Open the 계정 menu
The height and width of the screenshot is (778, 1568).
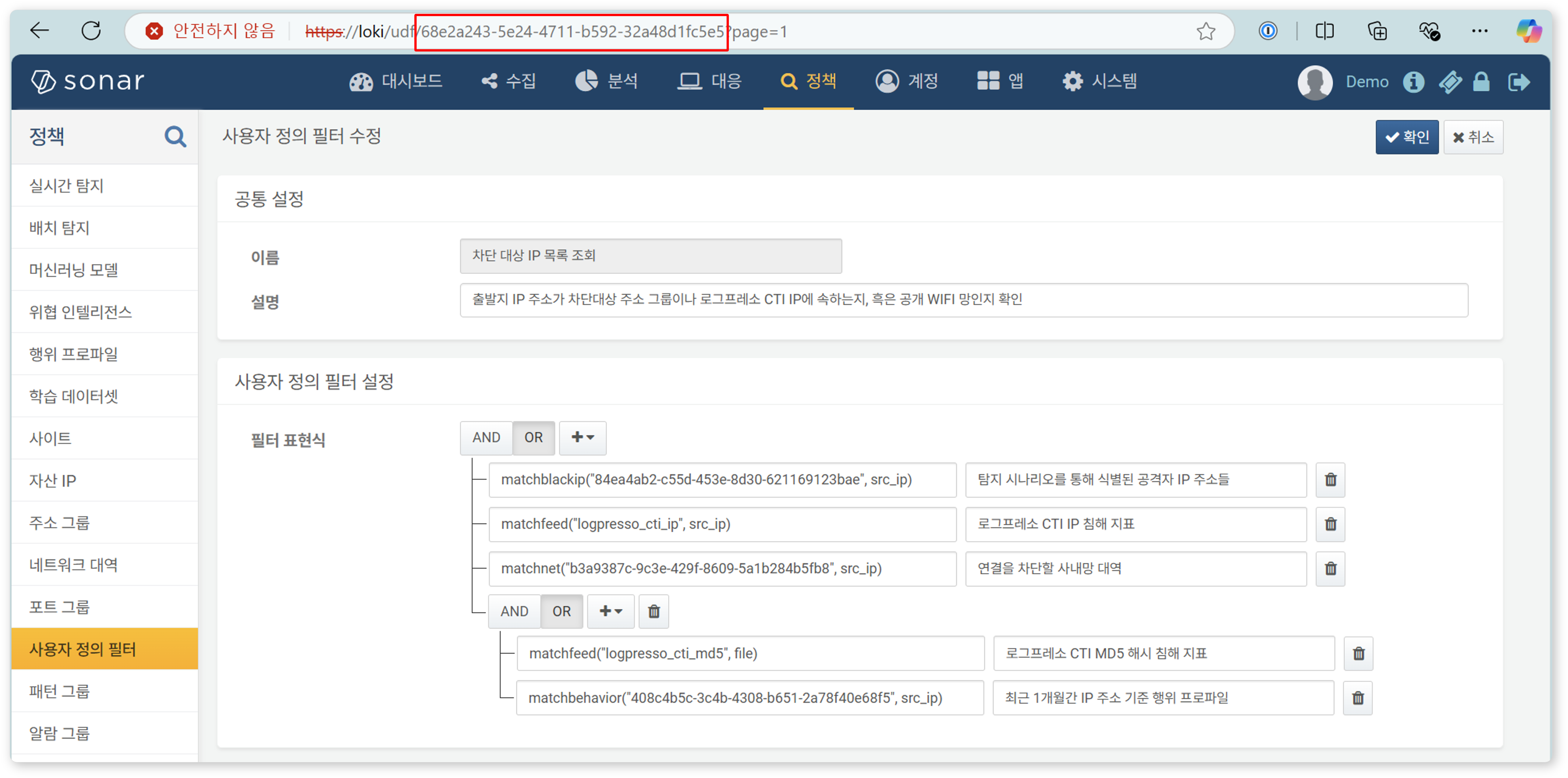(x=907, y=82)
